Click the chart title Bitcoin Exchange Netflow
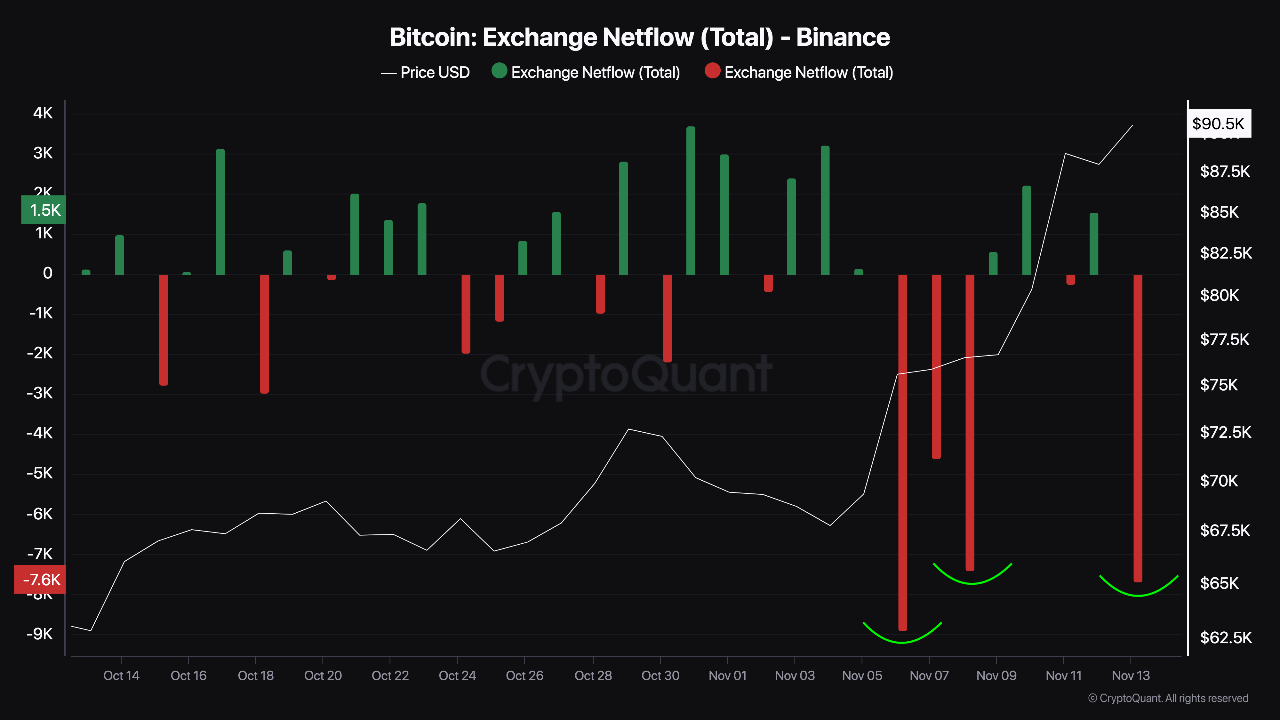Screen dimensions: 1280x720 639,38
